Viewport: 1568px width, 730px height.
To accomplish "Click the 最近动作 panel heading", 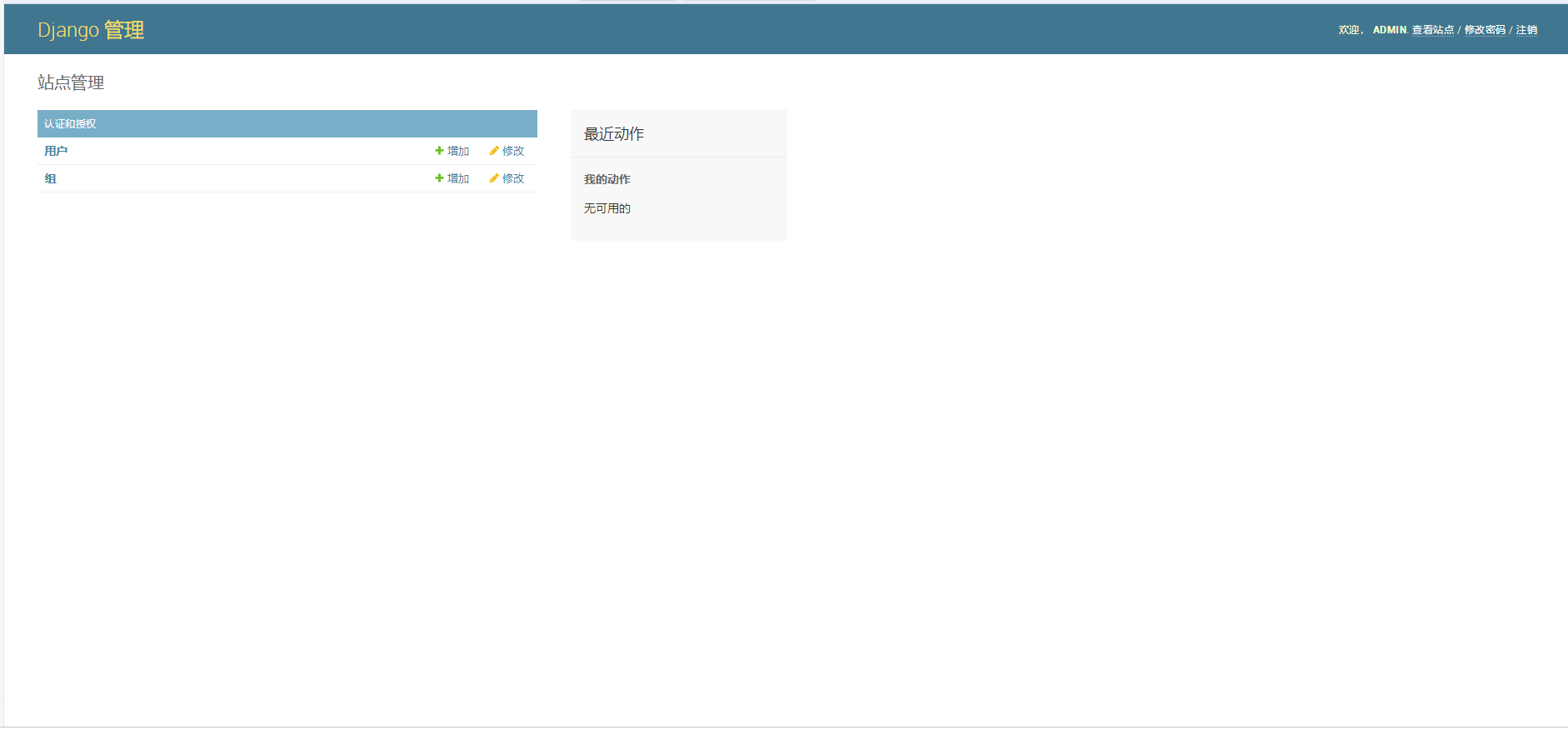I will point(614,134).
